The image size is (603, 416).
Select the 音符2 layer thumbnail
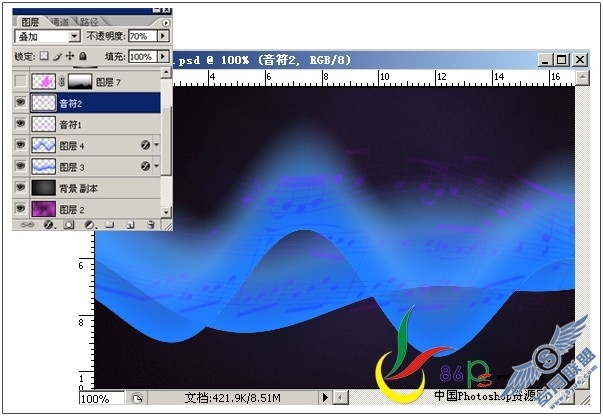(x=43, y=103)
